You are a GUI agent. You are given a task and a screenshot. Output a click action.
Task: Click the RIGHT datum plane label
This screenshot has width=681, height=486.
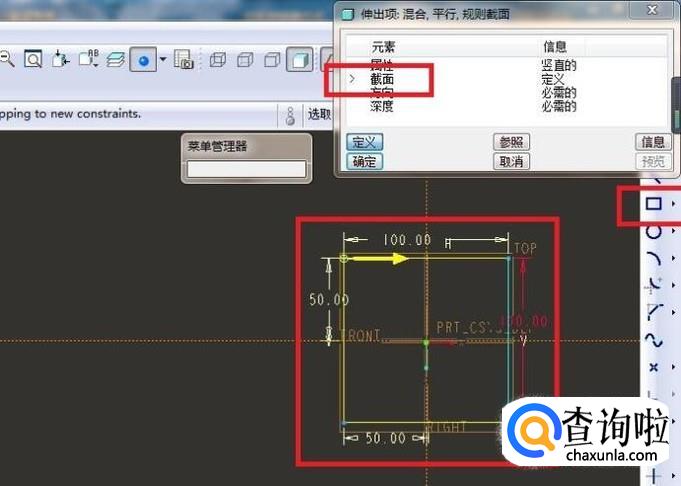(447, 427)
